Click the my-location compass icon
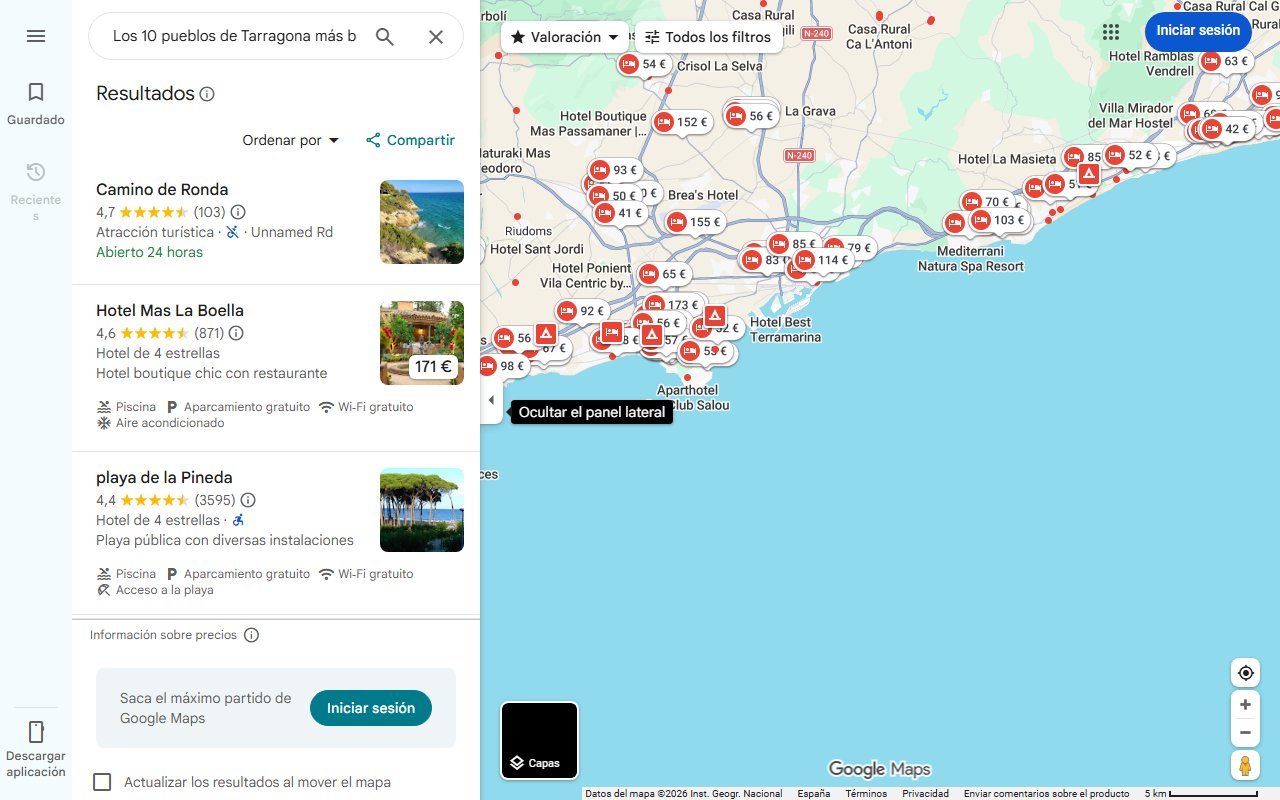Image resolution: width=1280 pixels, height=800 pixels. pos(1245,672)
